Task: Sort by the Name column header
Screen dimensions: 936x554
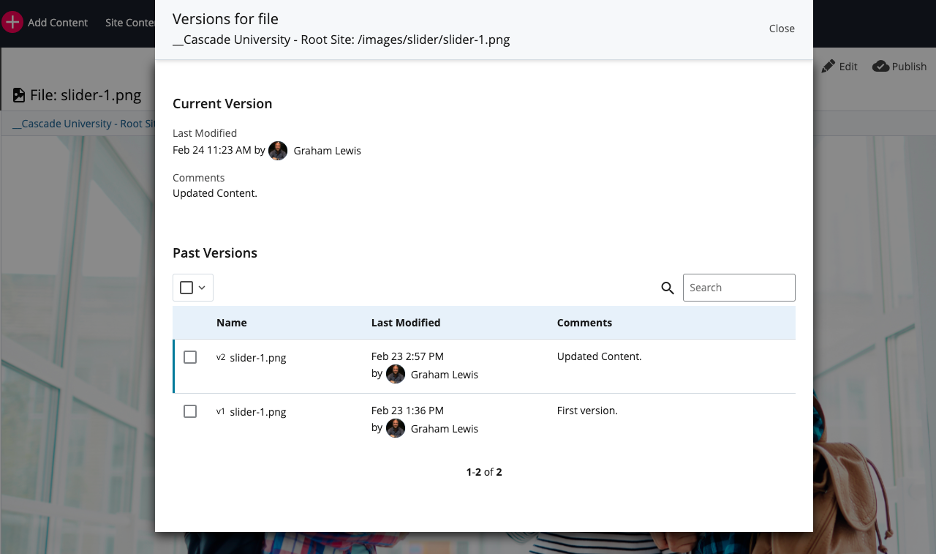Action: 232,322
